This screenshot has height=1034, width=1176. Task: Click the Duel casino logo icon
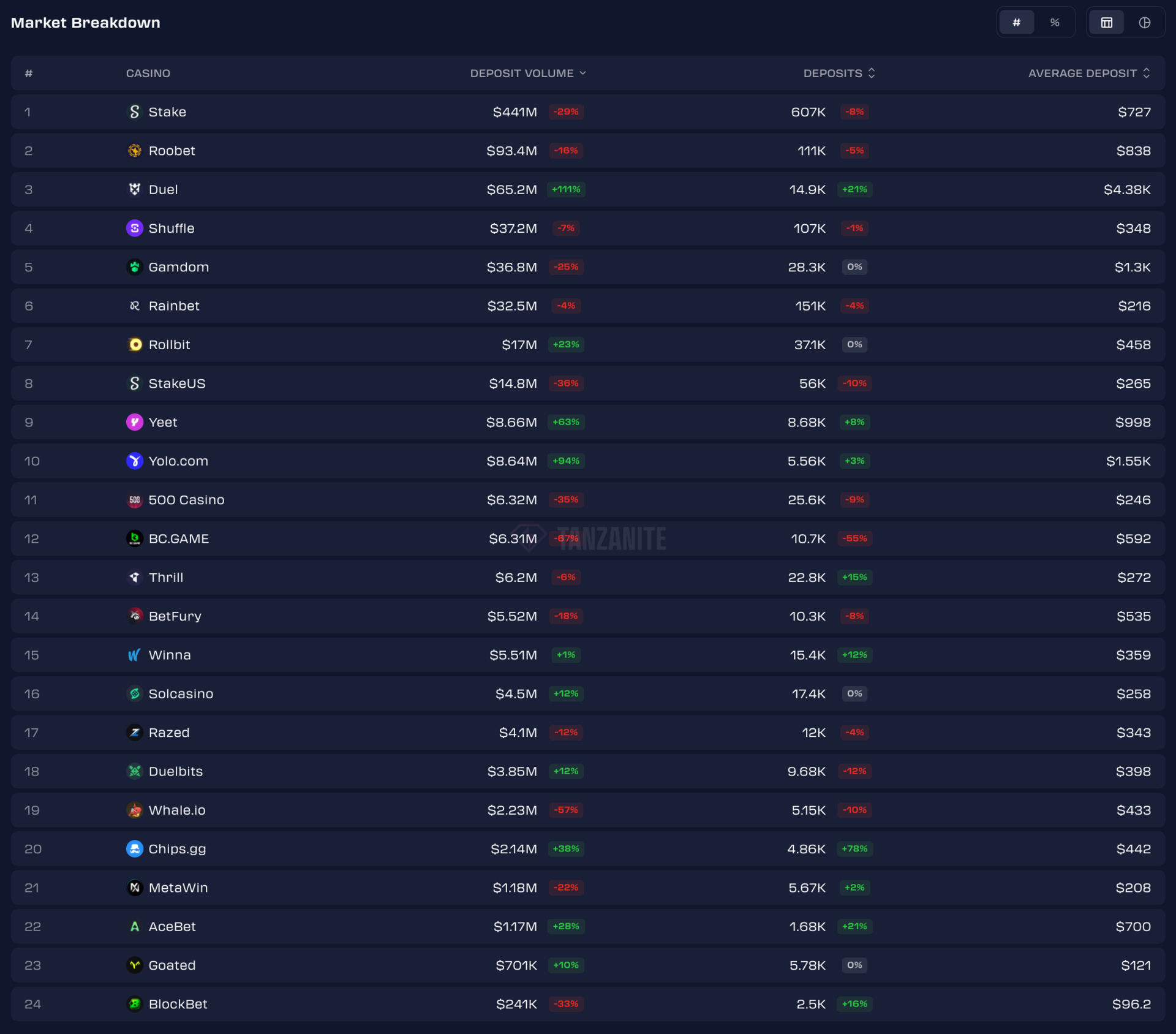pyautogui.click(x=134, y=189)
